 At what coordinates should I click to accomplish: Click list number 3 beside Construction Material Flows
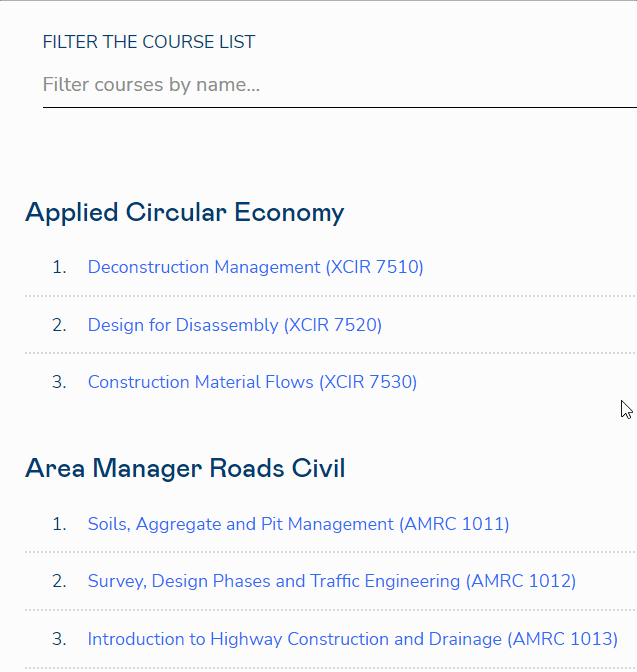click(59, 382)
